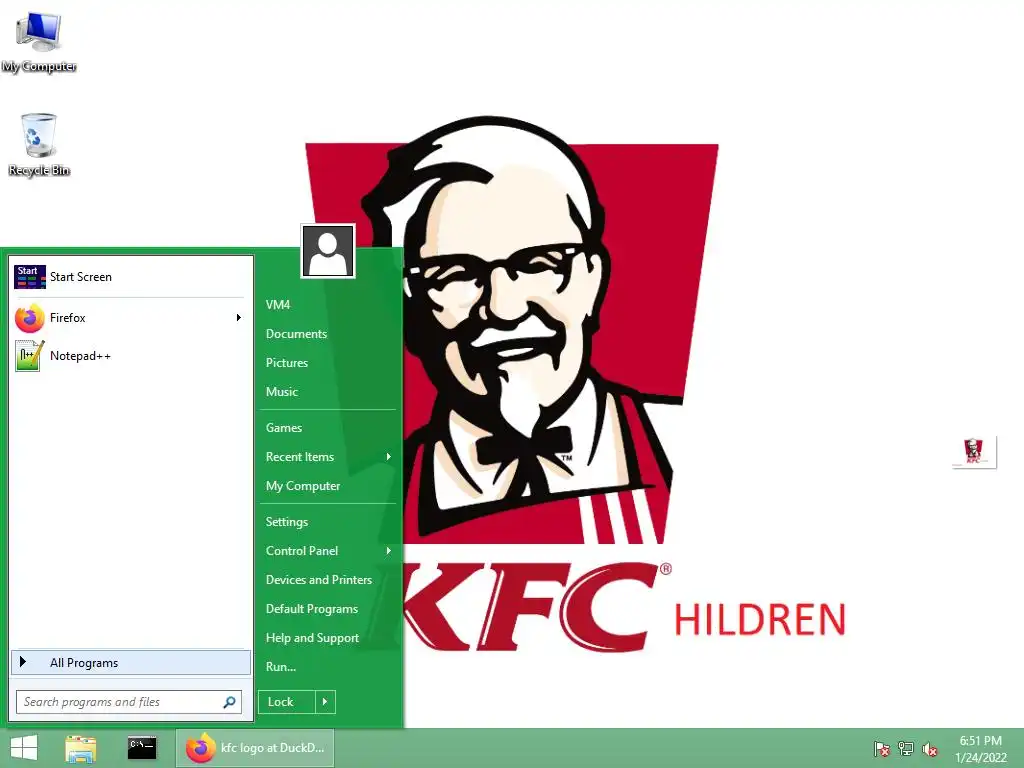Open Settings from the Start menu
The width and height of the screenshot is (1024, 768).
pyautogui.click(x=286, y=522)
